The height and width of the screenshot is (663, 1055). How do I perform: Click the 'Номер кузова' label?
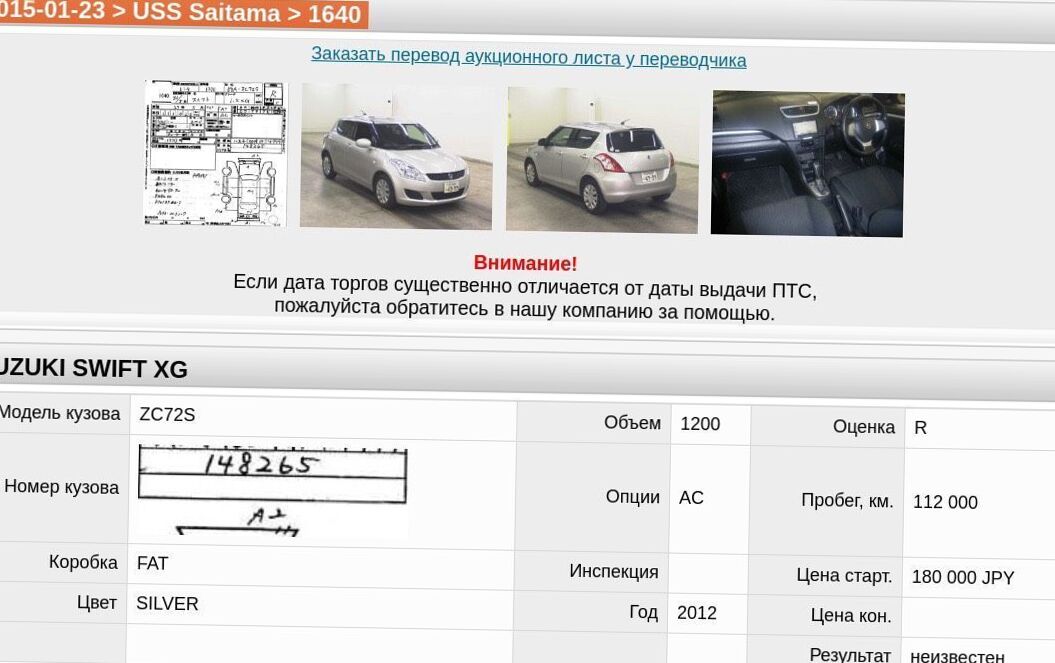click(x=62, y=487)
